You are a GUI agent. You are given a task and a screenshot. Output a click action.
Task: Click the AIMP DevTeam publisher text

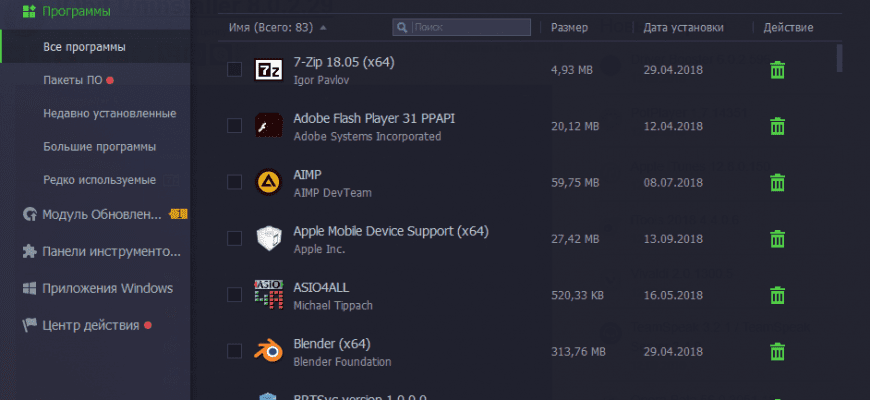[332, 193]
